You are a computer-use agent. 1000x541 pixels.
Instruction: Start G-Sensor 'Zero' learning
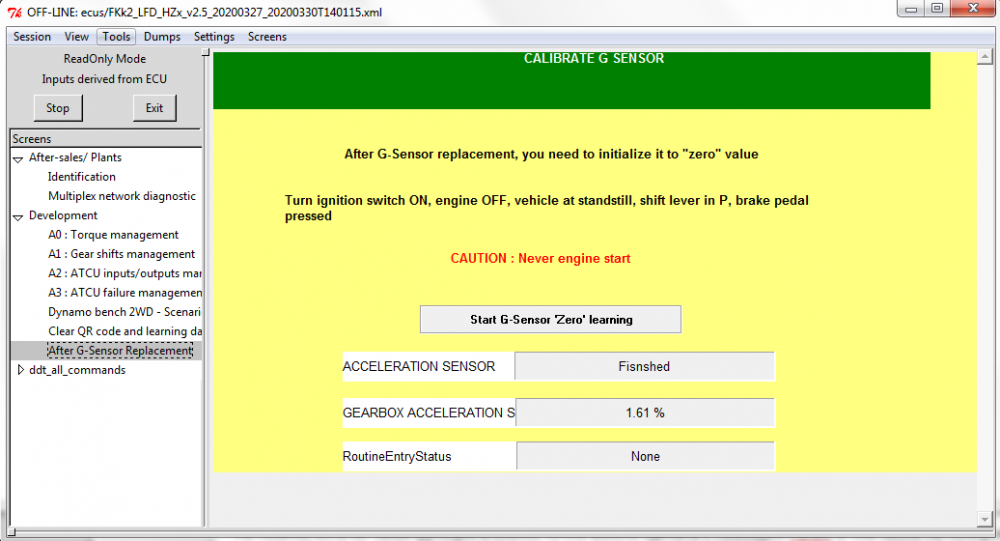(550, 320)
